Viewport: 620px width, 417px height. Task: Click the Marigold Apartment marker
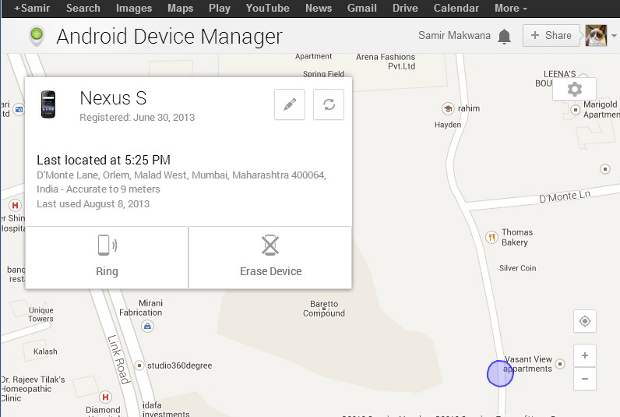(x=575, y=109)
